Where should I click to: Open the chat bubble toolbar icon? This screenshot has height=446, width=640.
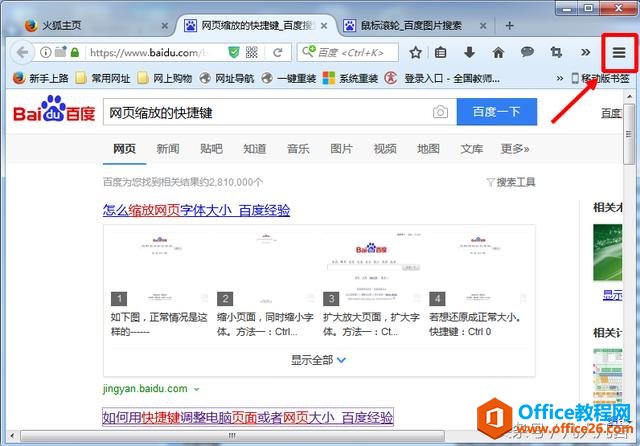tap(527, 52)
